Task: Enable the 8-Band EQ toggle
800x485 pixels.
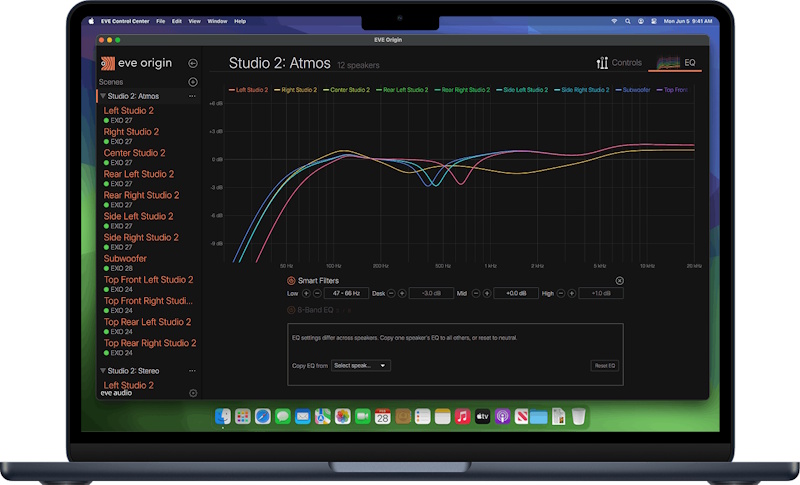Action: [291, 310]
